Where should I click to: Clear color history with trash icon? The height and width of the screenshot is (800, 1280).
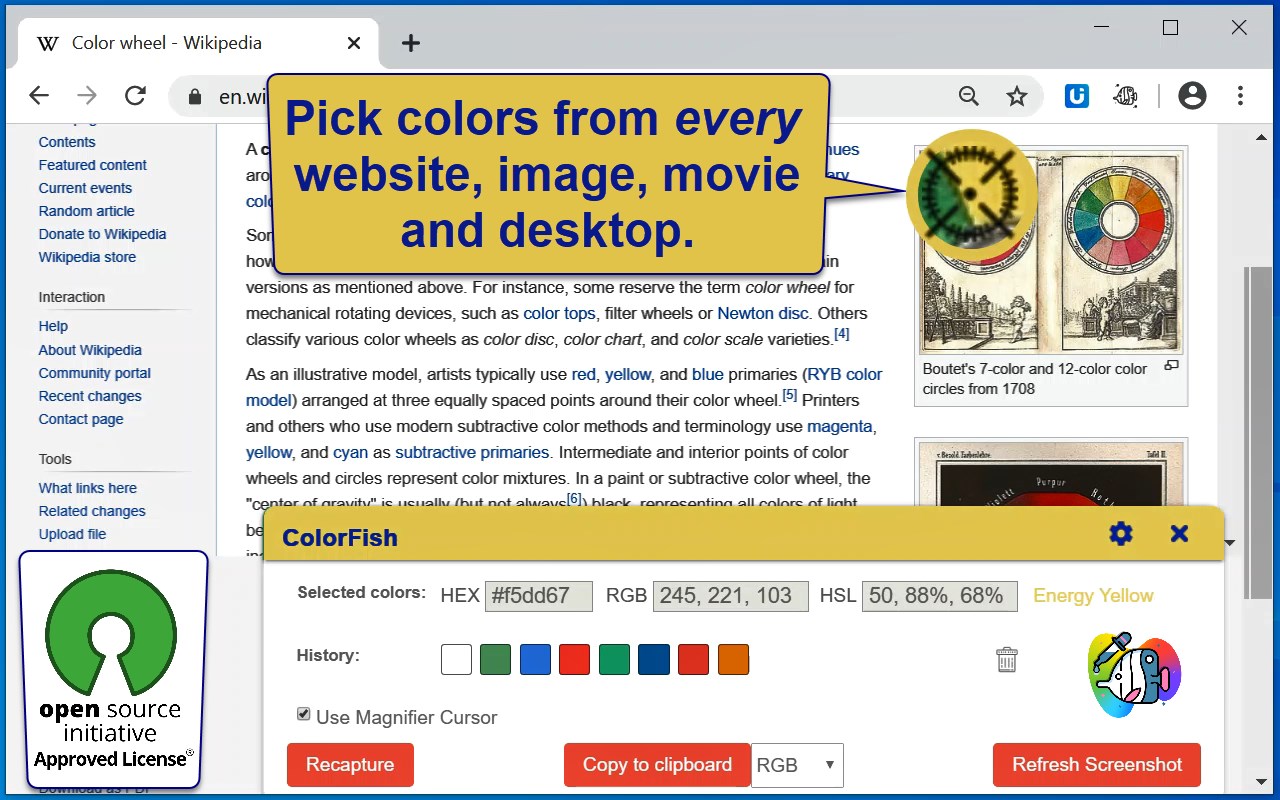point(1007,659)
